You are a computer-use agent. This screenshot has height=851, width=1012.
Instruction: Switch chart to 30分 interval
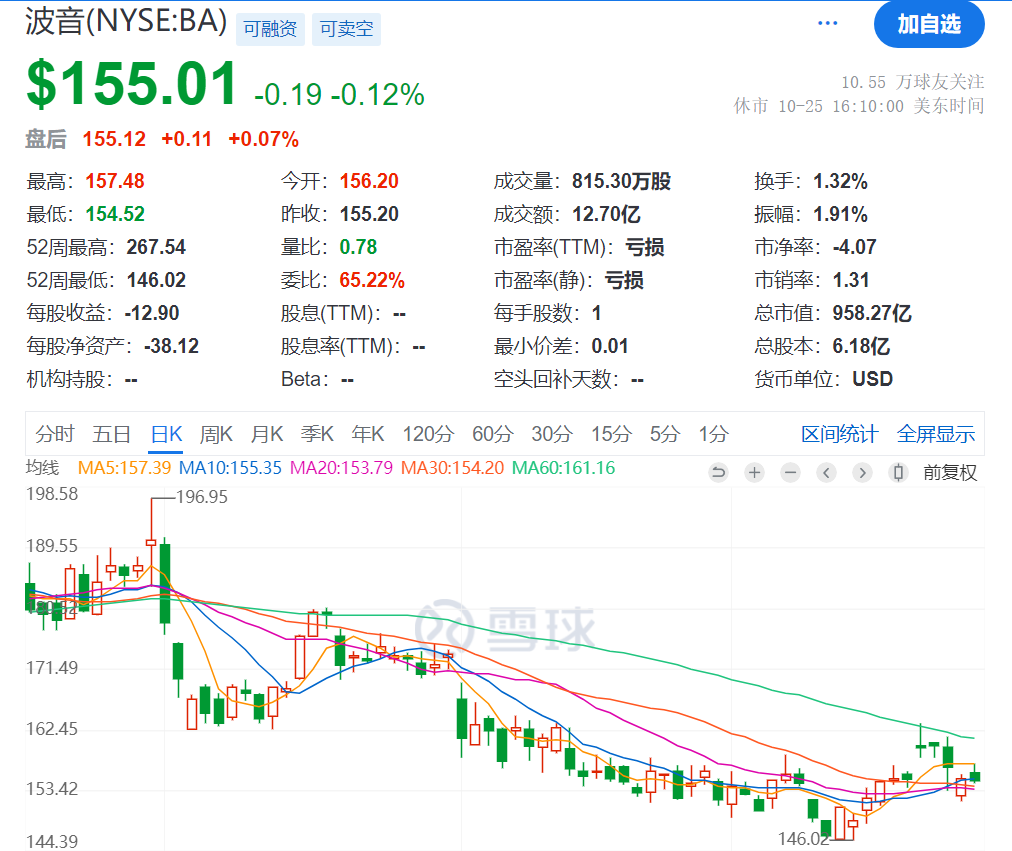point(552,434)
